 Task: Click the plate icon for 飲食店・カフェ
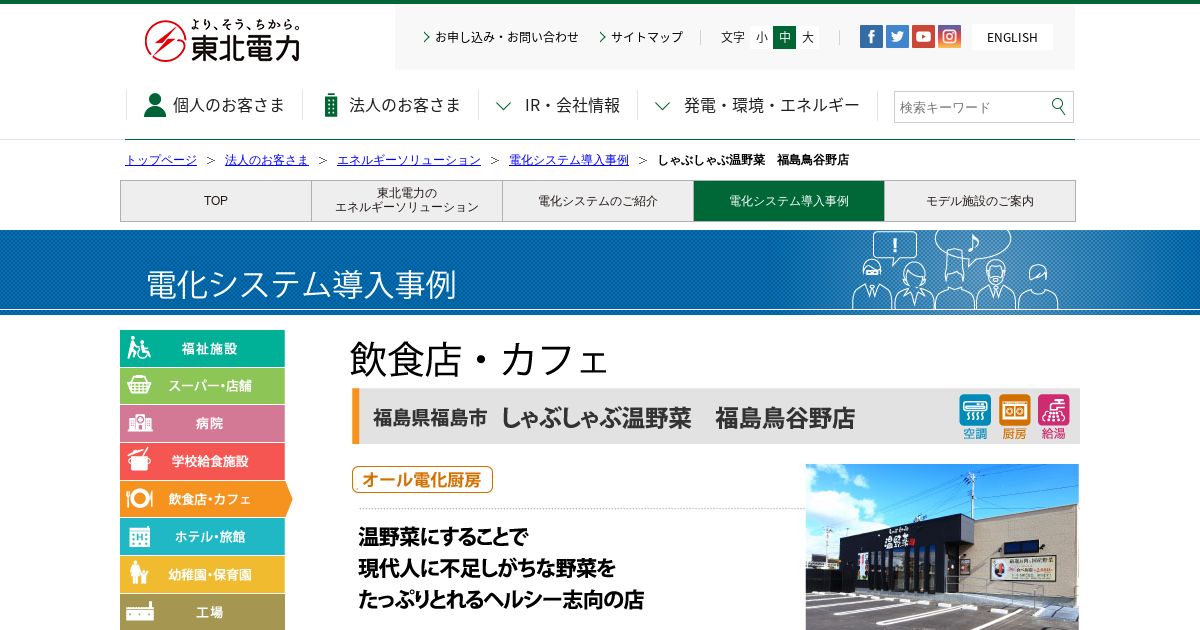click(x=139, y=498)
